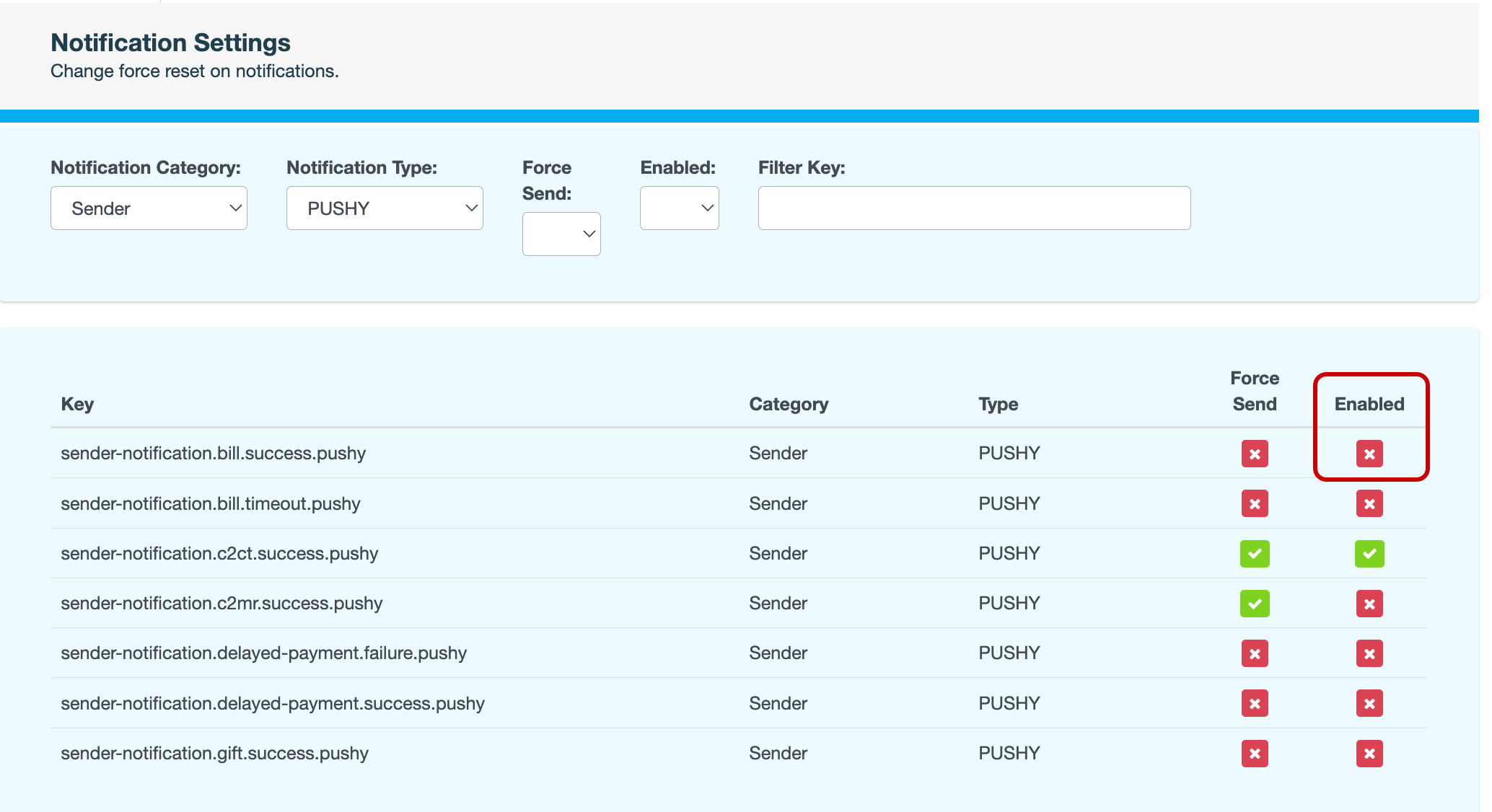Click the Enabled column header
The height and width of the screenshot is (812, 1492).
tap(1369, 404)
